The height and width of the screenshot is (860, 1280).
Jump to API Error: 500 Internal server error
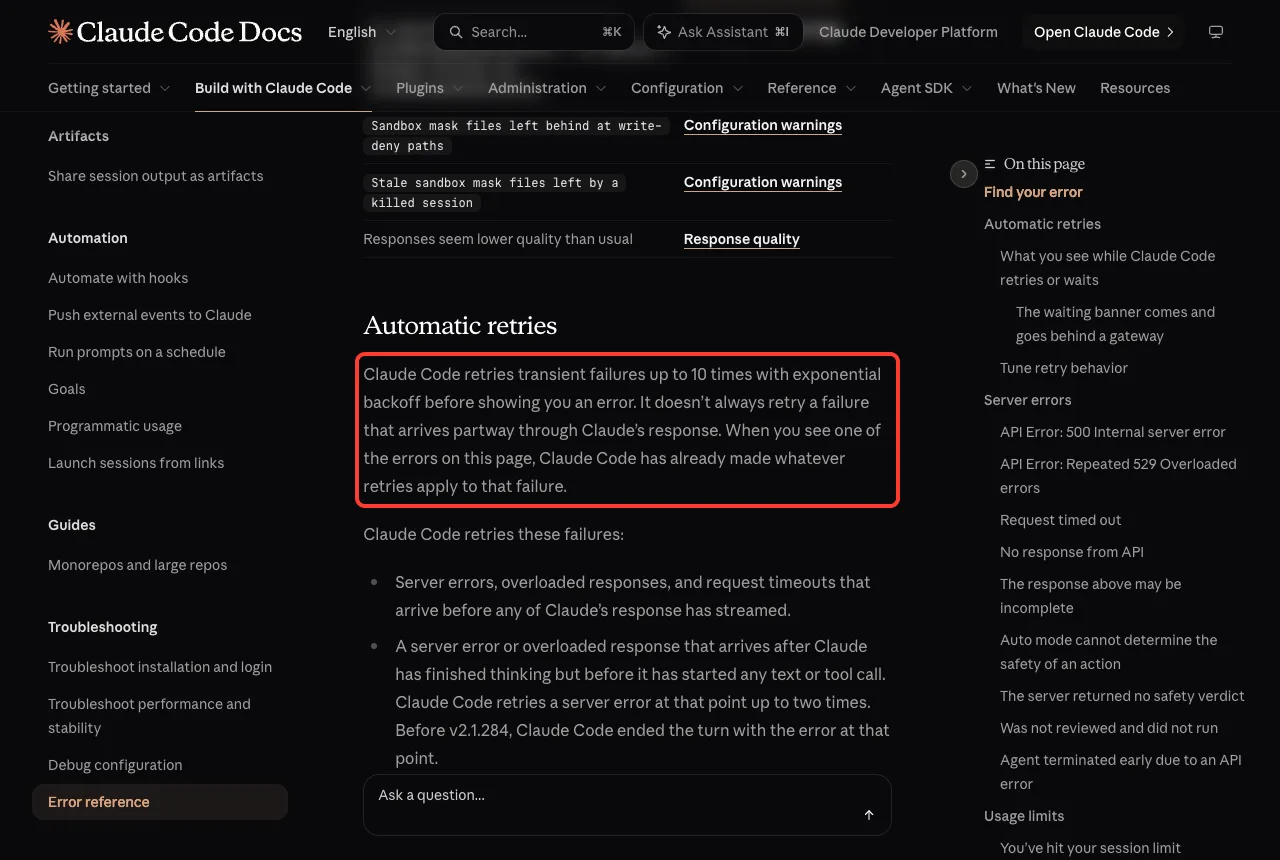[x=1113, y=432]
